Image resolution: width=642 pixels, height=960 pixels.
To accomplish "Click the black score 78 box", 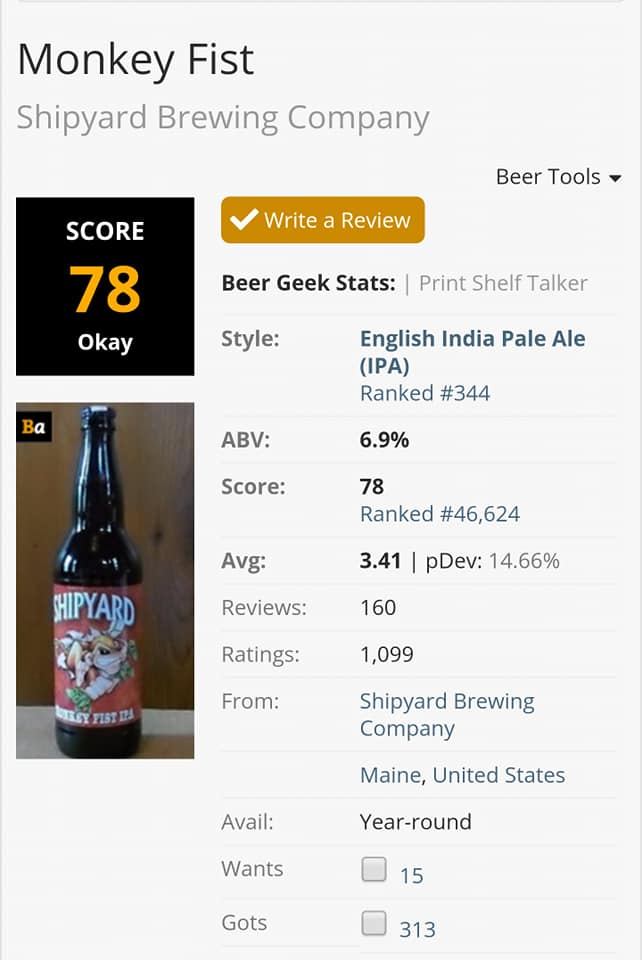I will point(105,286).
